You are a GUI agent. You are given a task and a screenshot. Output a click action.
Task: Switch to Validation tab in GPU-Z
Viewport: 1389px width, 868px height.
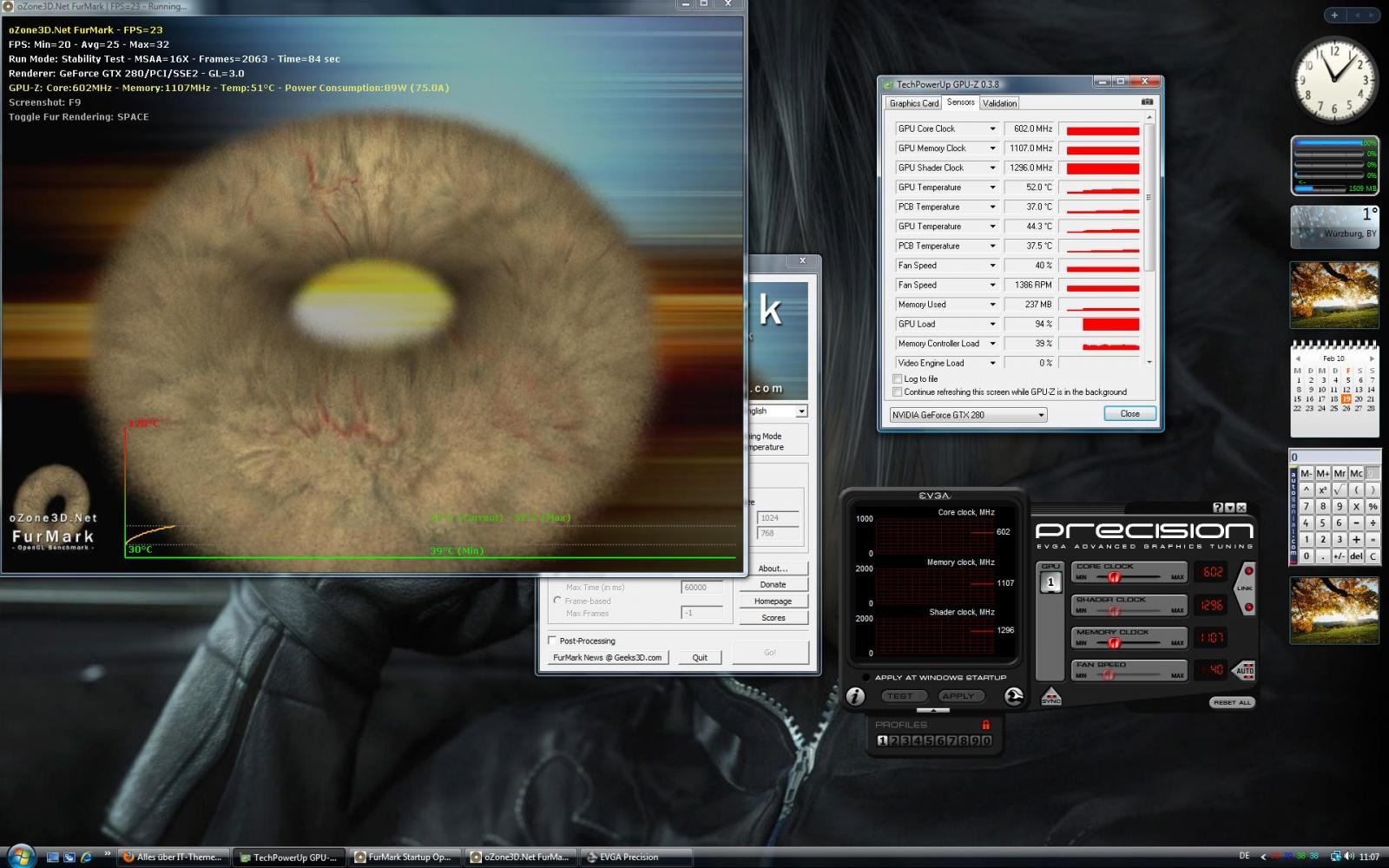click(999, 103)
